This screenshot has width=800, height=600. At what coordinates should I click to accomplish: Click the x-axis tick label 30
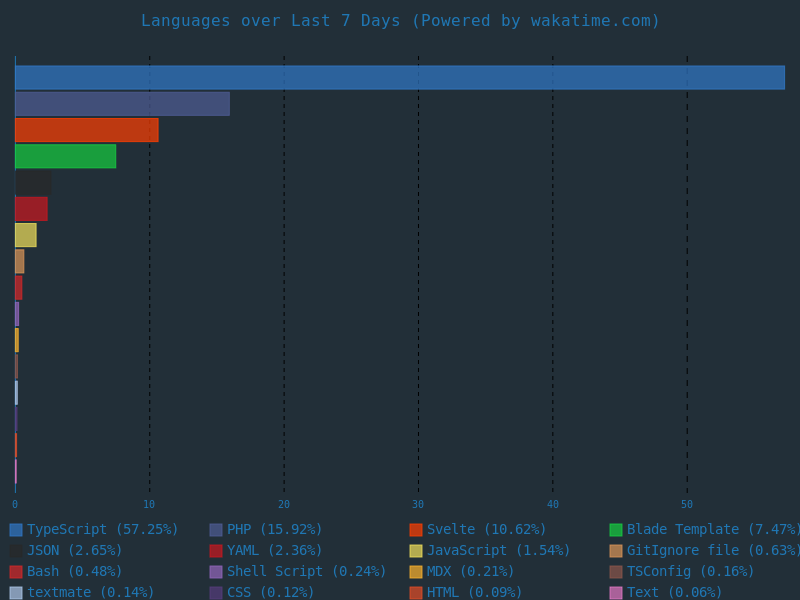click(418, 505)
